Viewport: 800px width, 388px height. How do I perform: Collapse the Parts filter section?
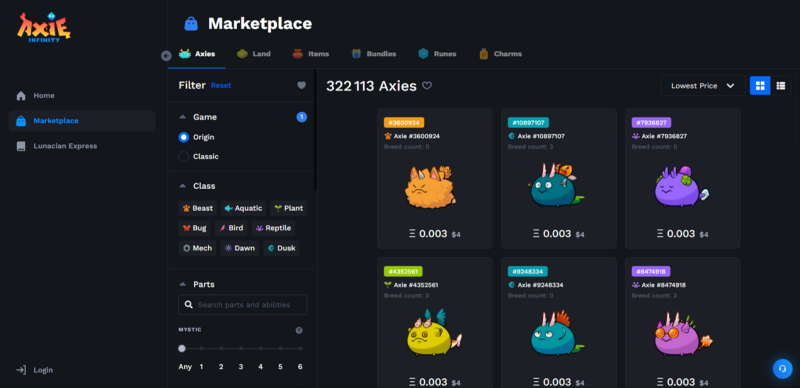coord(183,284)
